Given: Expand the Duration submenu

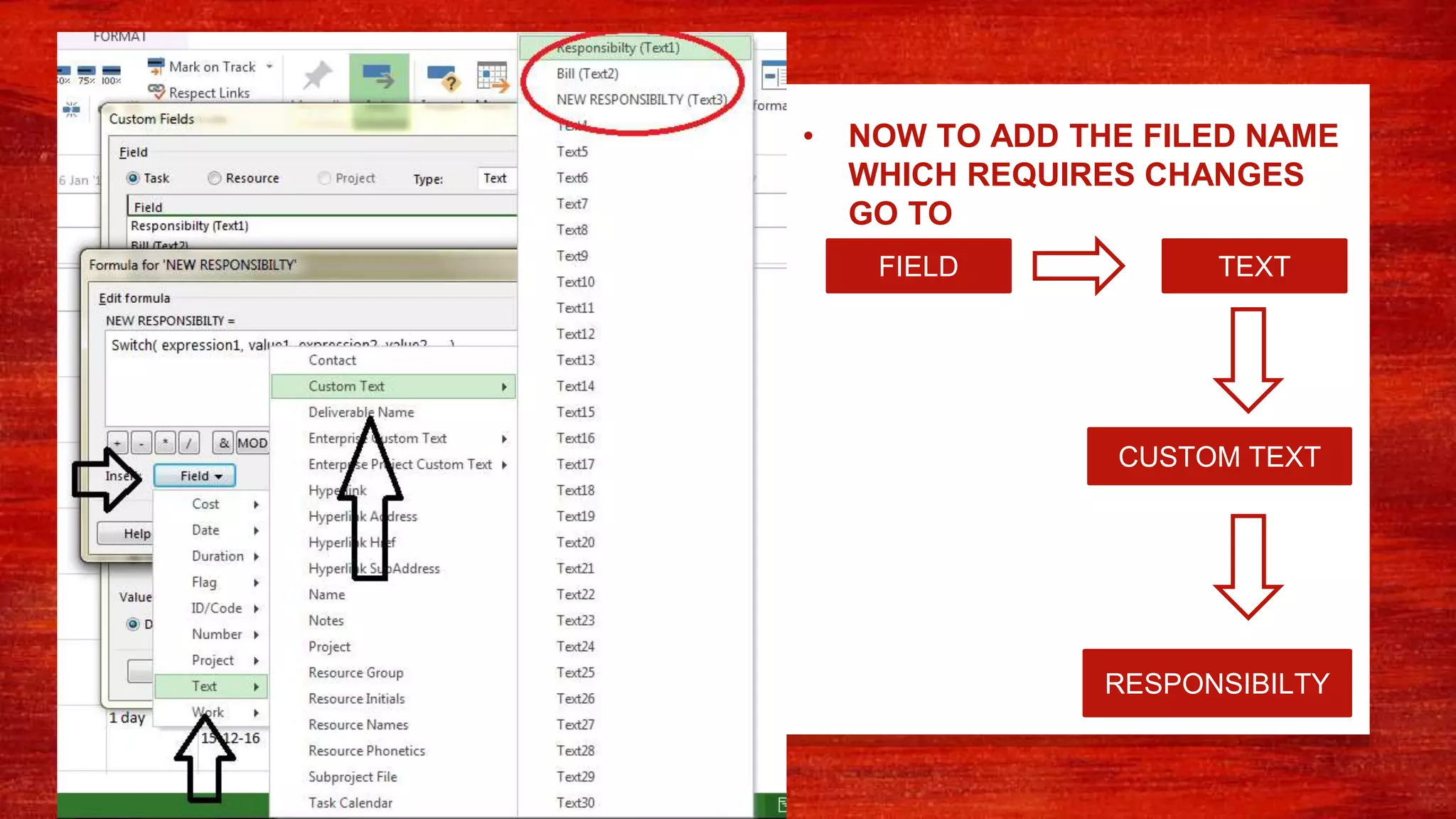Looking at the screenshot, I should [211, 556].
